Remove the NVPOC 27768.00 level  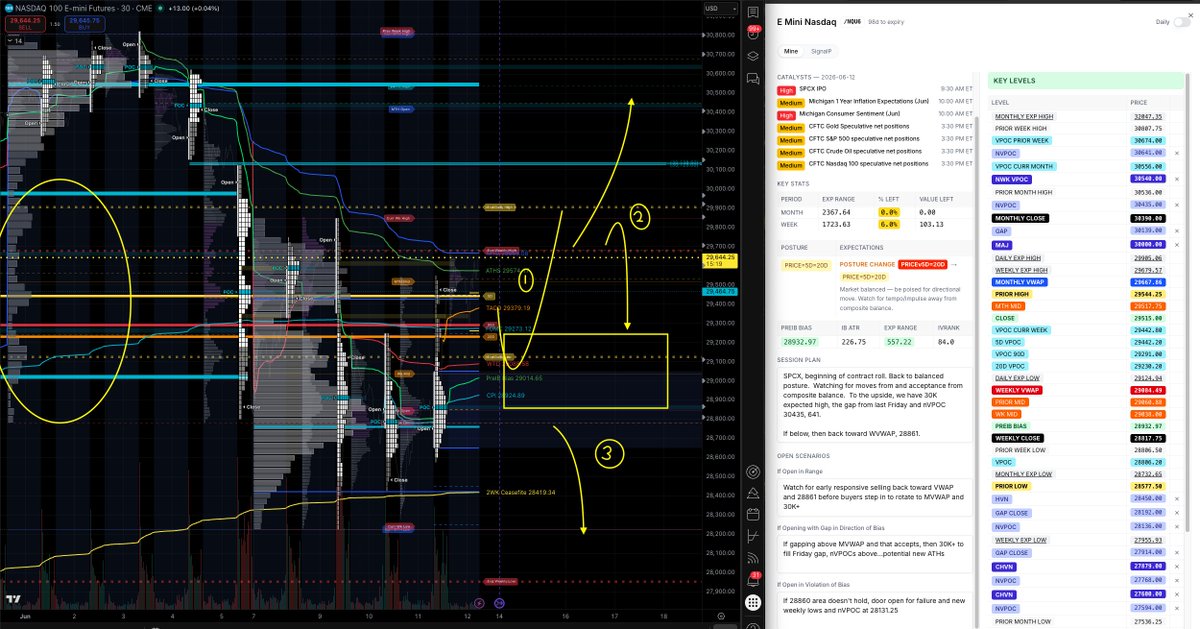[1176, 579]
